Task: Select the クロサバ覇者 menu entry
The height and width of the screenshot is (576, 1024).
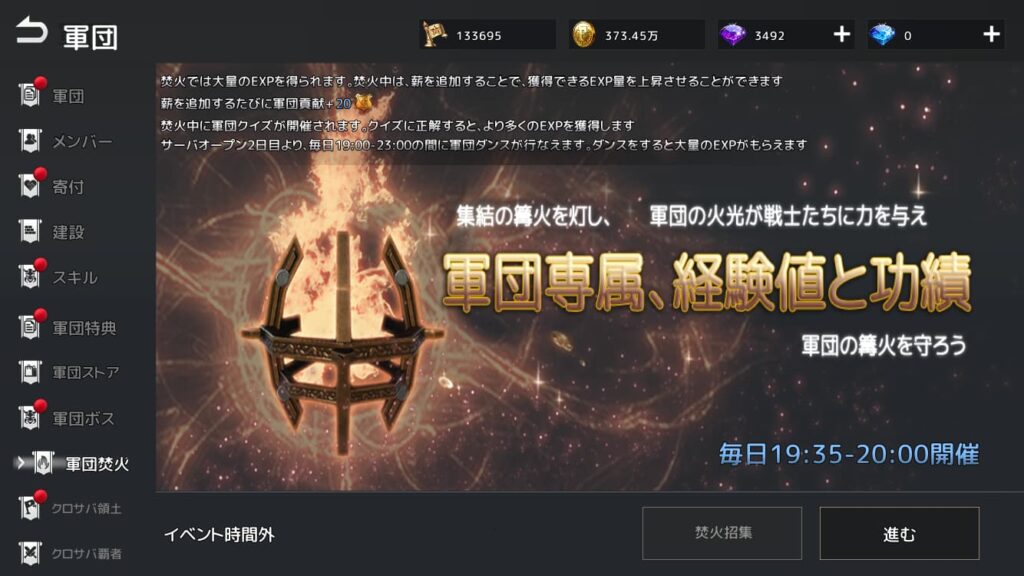Action: pyautogui.click(x=86, y=554)
